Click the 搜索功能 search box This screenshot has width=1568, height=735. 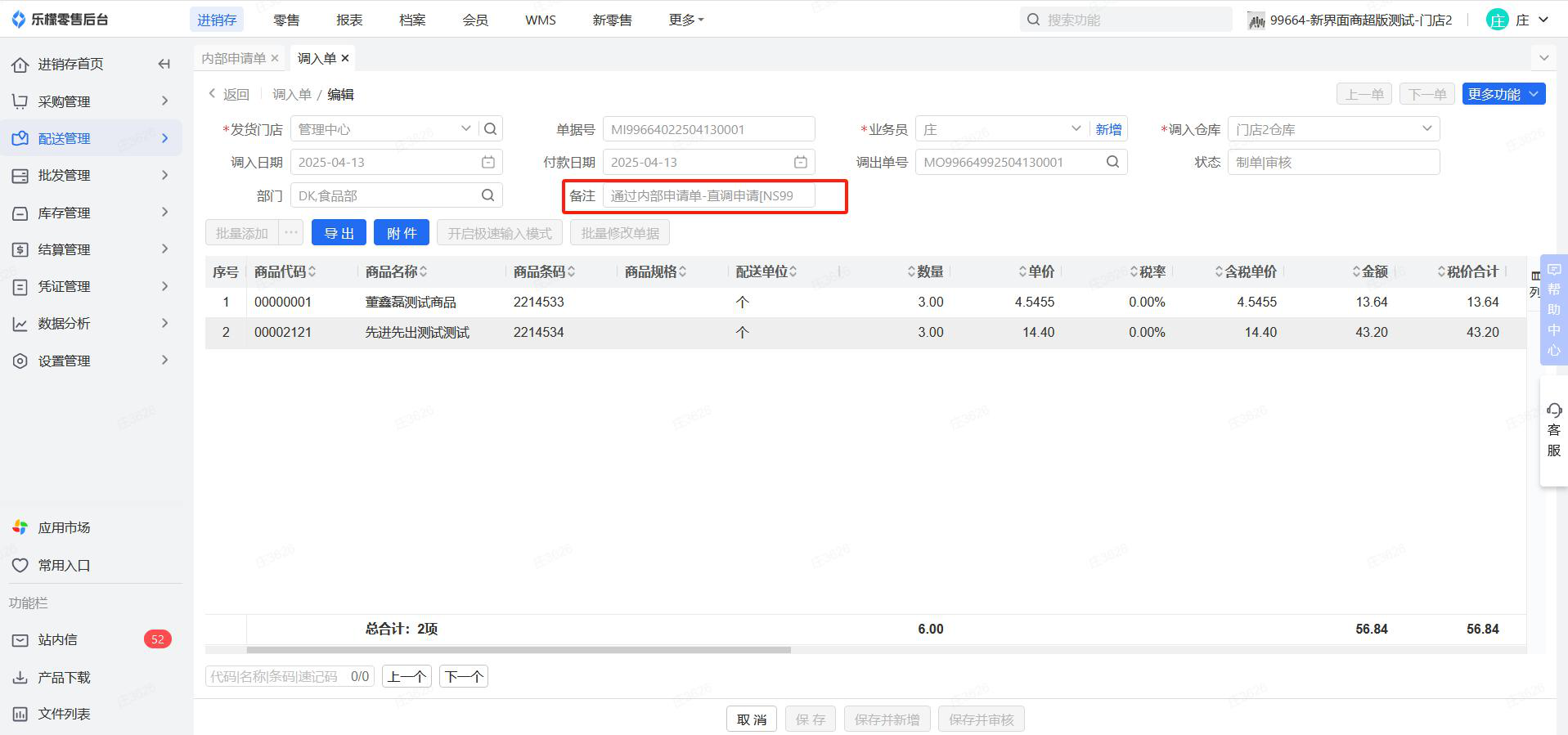tap(1133, 20)
